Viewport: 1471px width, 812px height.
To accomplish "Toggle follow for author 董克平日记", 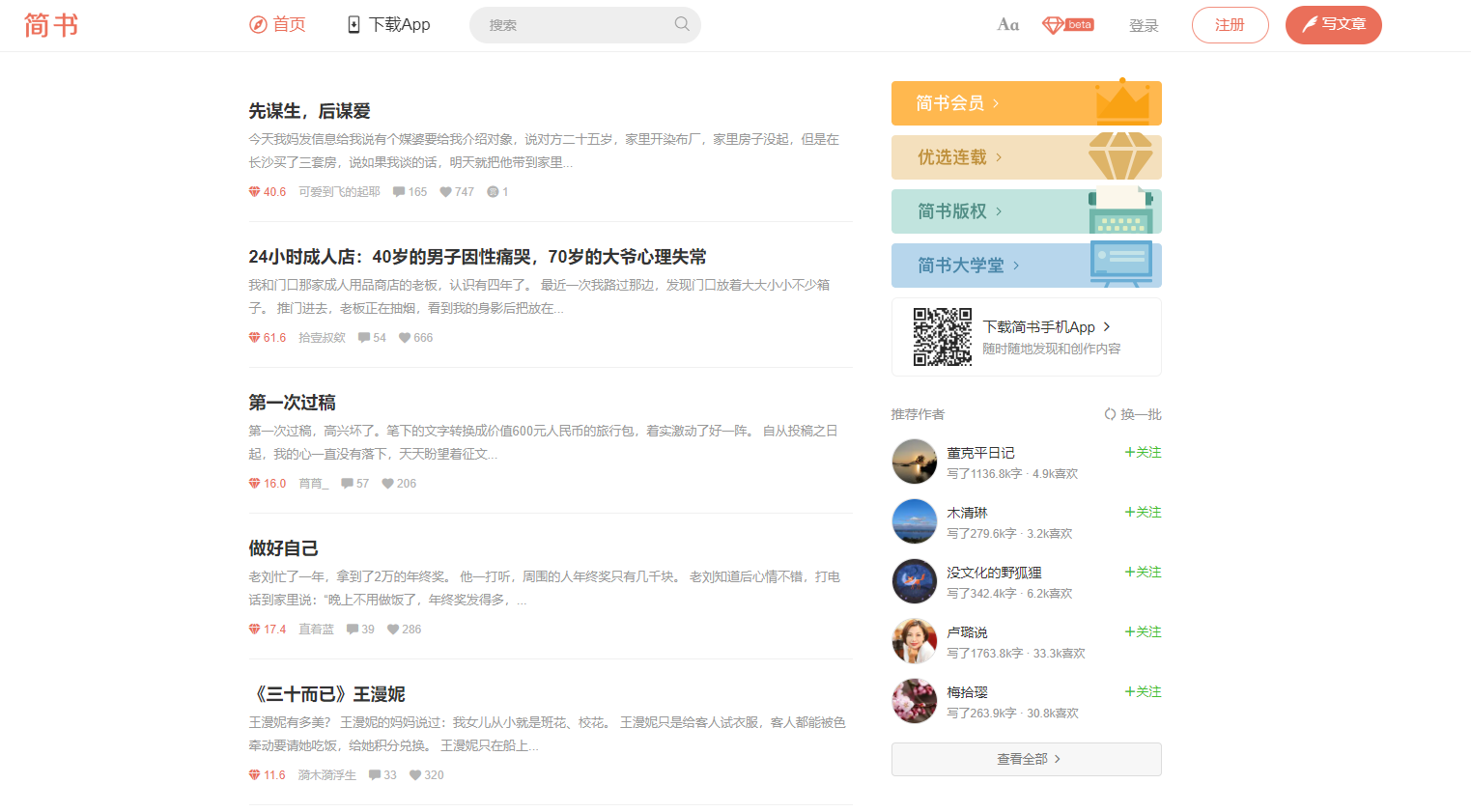I will [x=1142, y=451].
